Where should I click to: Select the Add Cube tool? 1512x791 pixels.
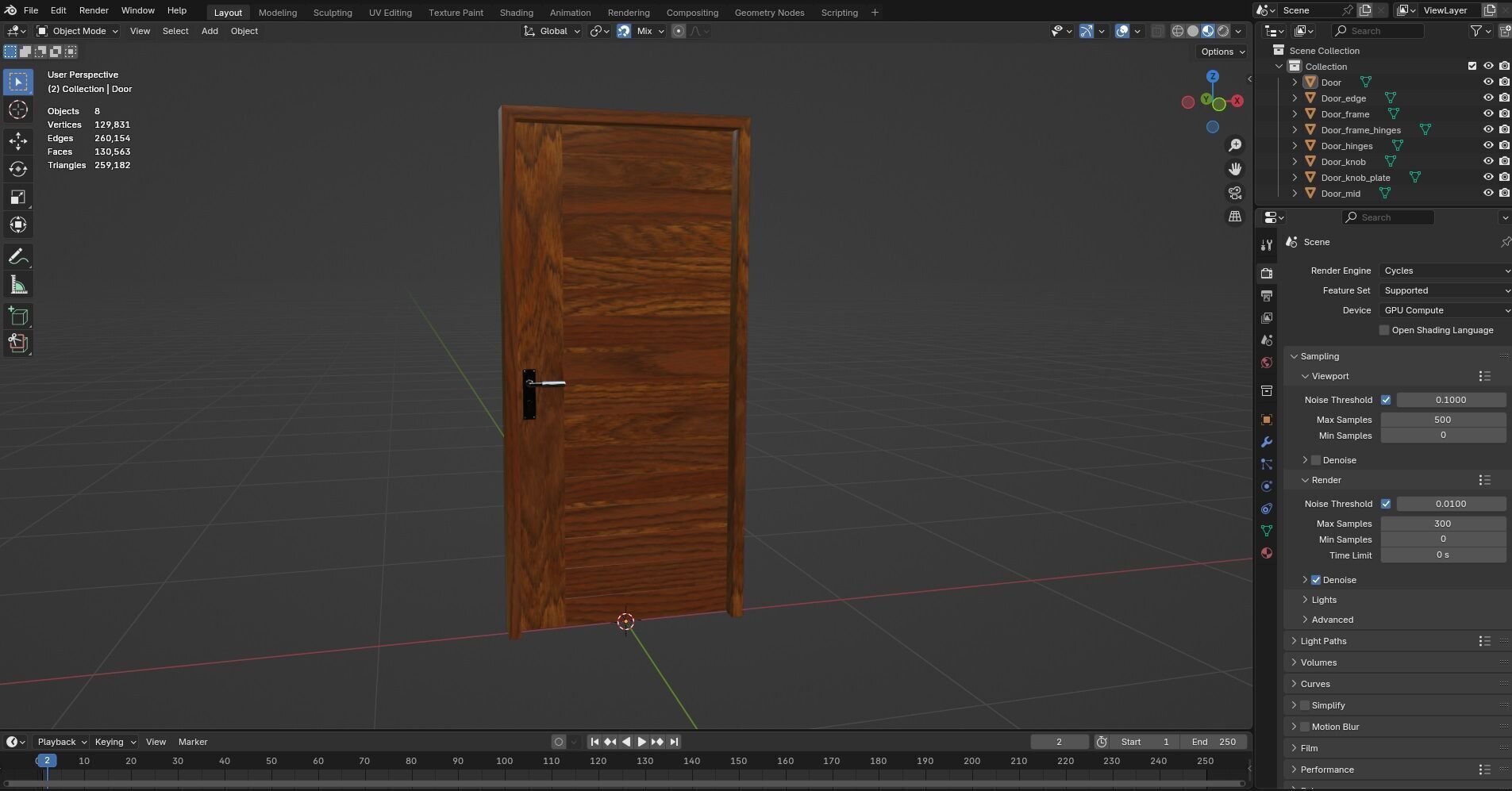click(18, 317)
